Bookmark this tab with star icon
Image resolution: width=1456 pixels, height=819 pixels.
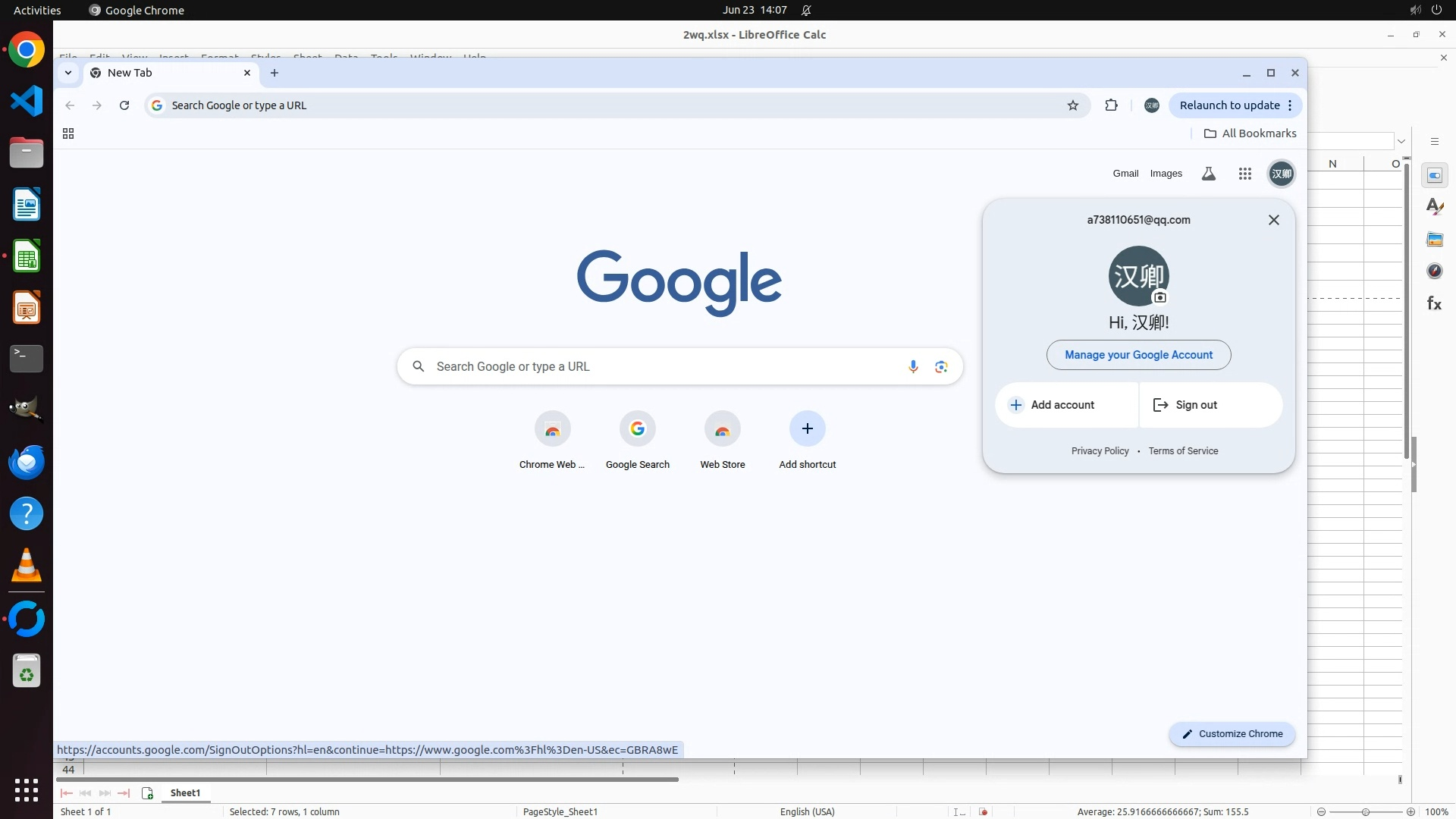pyautogui.click(x=1072, y=105)
